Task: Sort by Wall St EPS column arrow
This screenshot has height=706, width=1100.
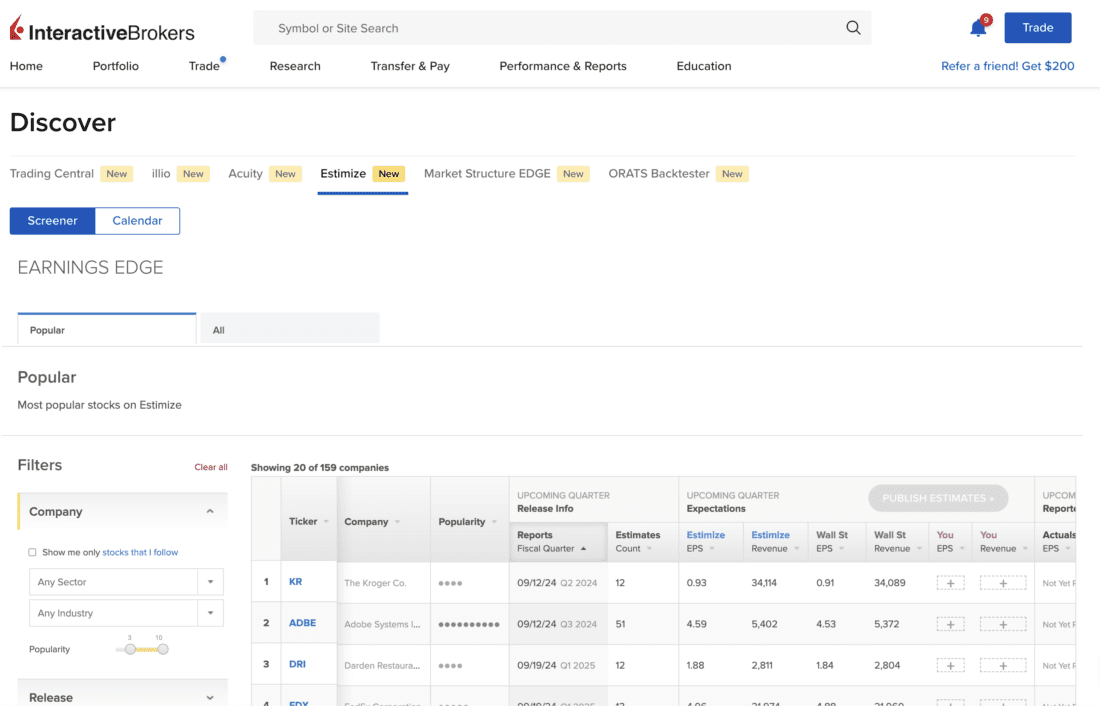Action: 842,549
